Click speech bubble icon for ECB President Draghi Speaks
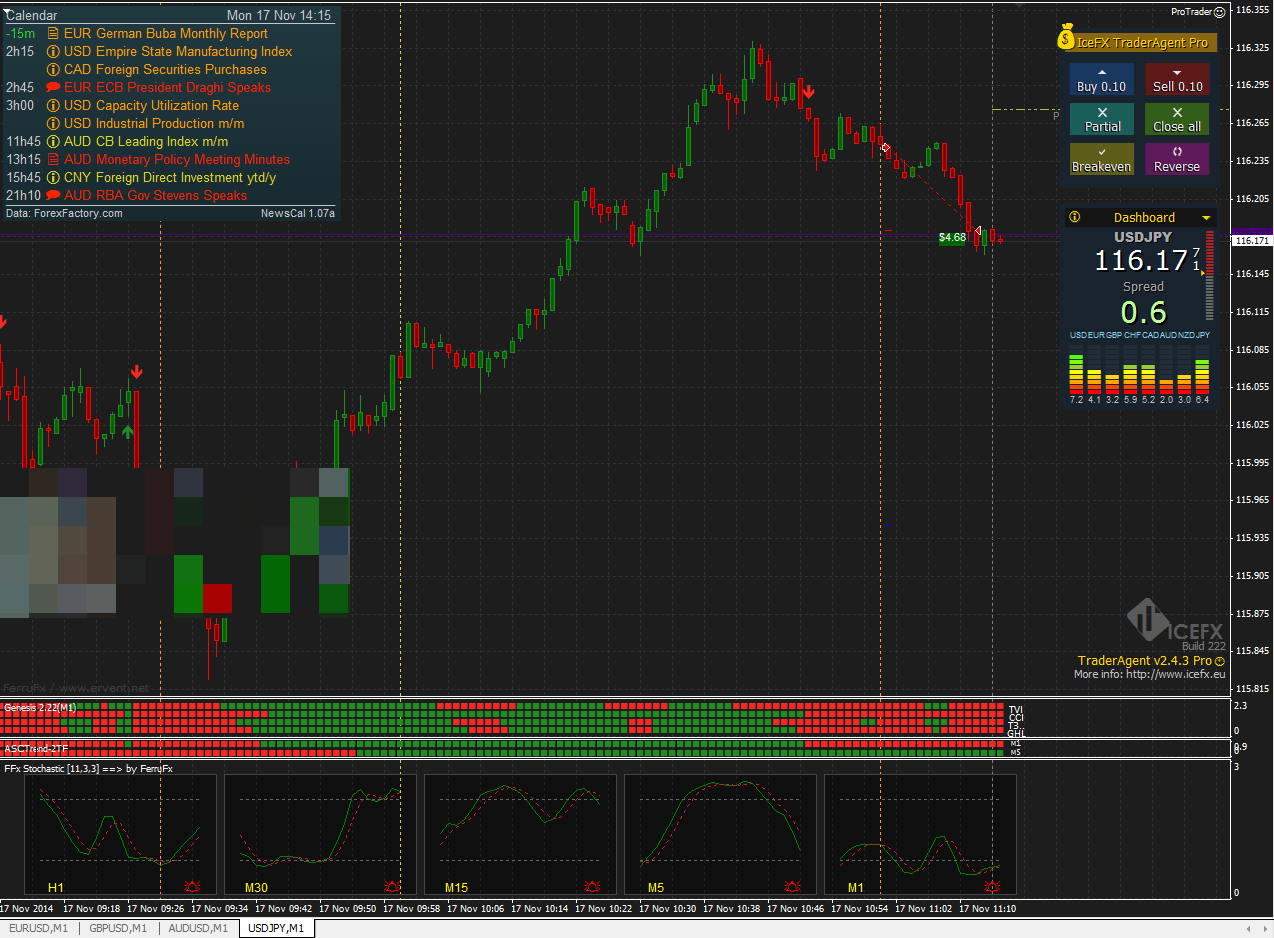Image resolution: width=1274 pixels, height=938 pixels. click(x=53, y=87)
